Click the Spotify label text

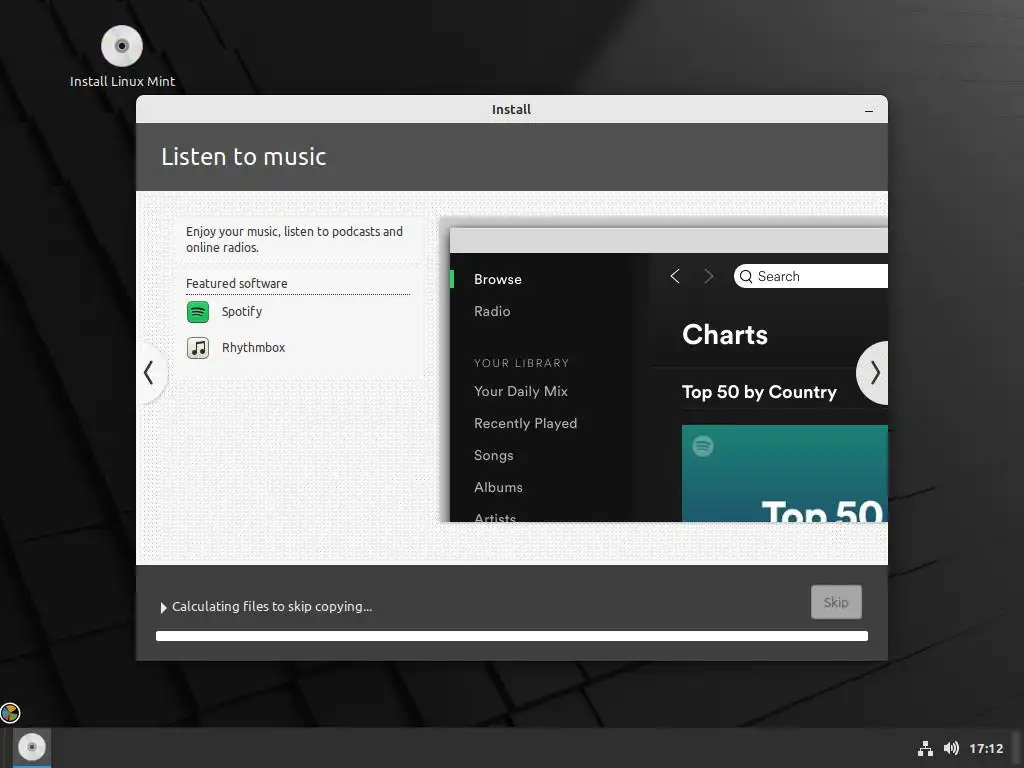242,312
